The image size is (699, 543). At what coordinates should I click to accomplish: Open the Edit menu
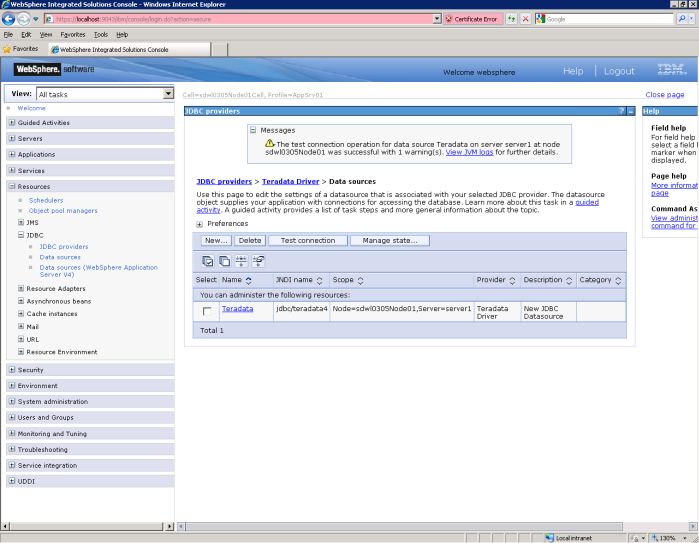pyautogui.click(x=26, y=34)
